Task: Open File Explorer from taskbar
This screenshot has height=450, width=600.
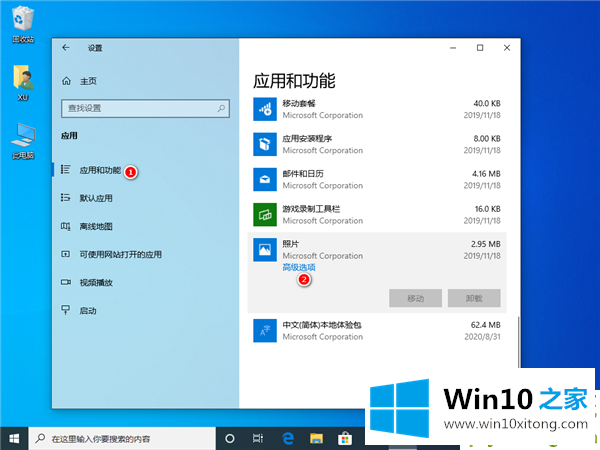Action: (316, 439)
